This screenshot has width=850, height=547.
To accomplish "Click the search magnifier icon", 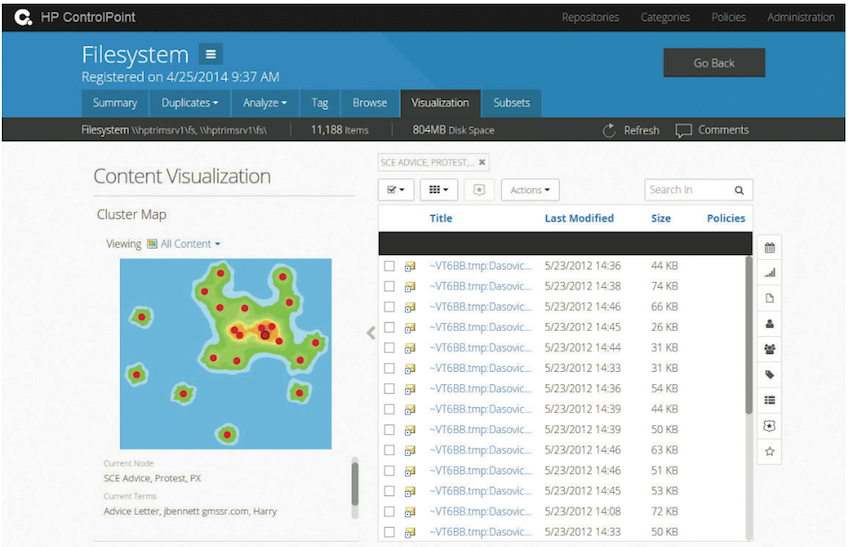I will (739, 190).
